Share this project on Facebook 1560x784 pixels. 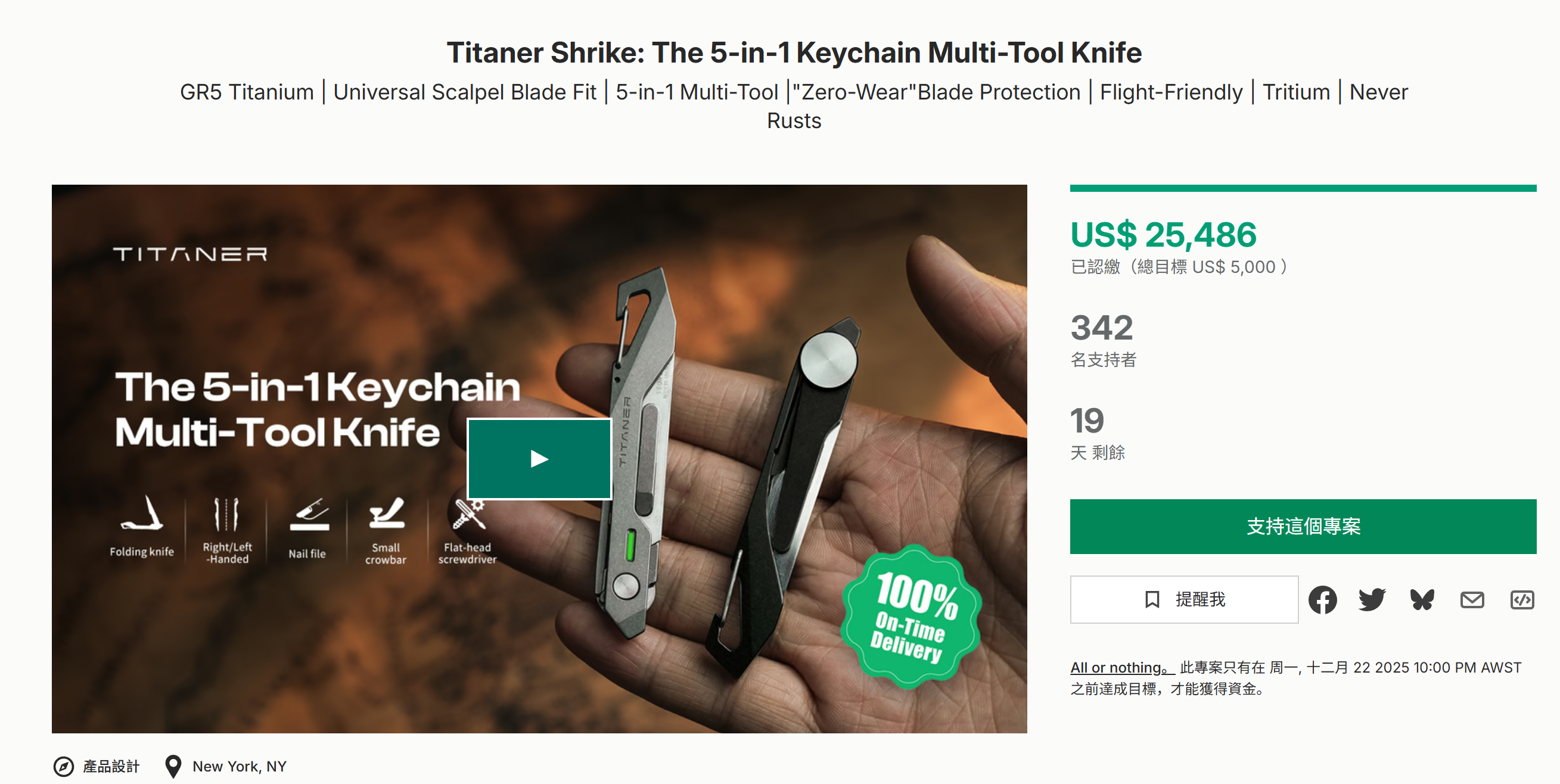(1322, 600)
